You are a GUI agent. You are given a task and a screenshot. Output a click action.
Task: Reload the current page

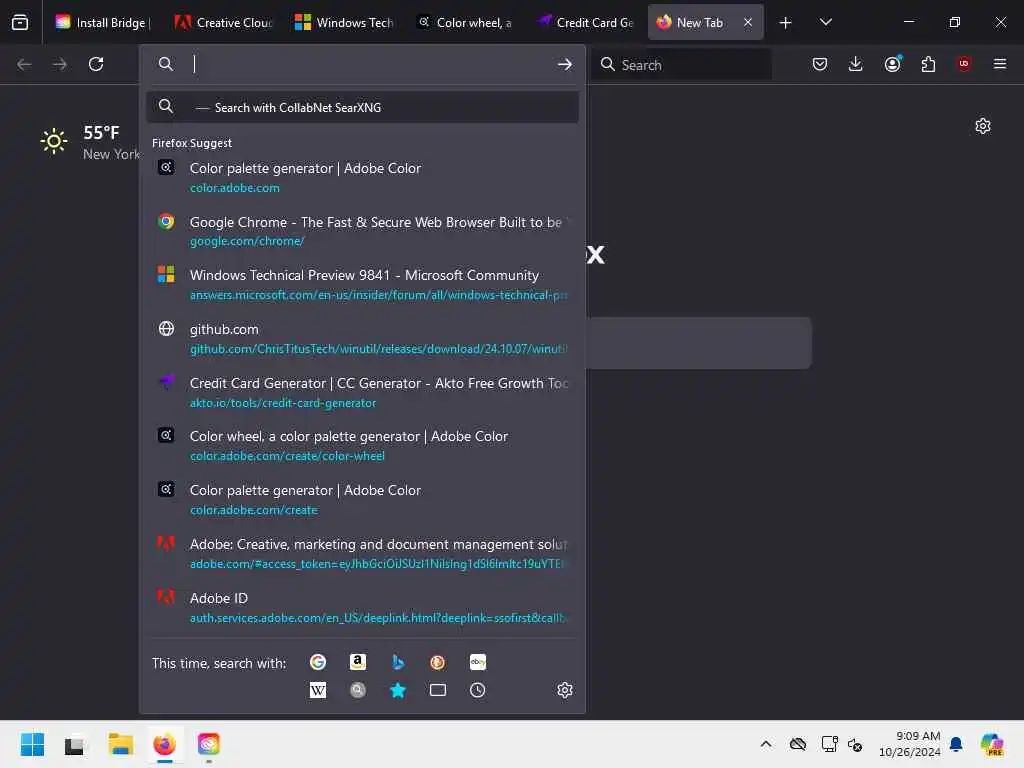[96, 64]
